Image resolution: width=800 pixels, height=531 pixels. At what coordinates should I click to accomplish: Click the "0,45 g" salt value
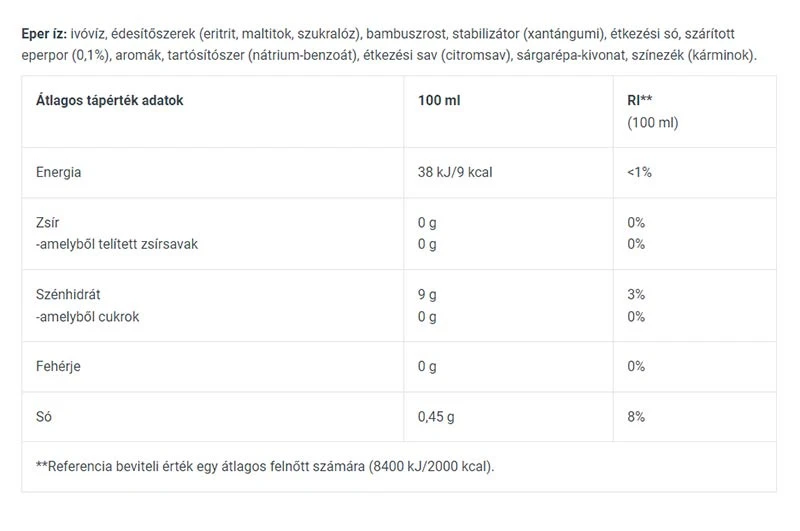(437, 416)
